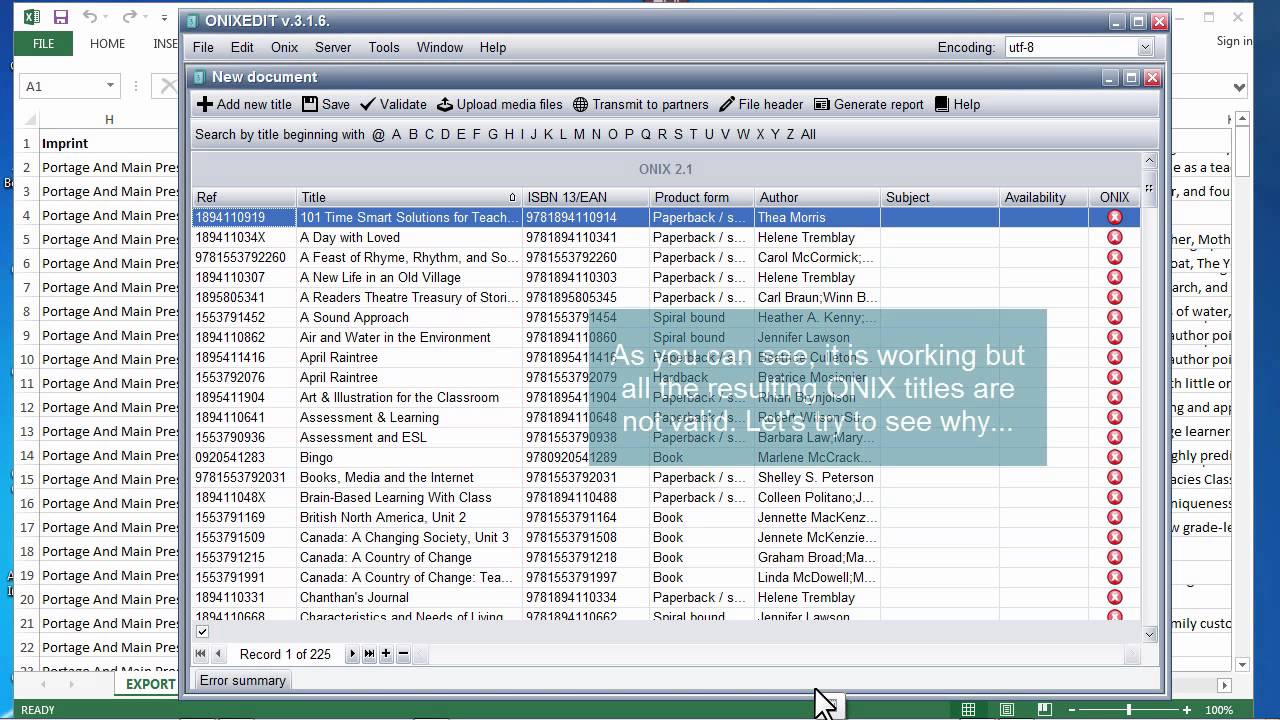
Task: Click Excel save icon in quick access toolbar
Action: pos(60,17)
